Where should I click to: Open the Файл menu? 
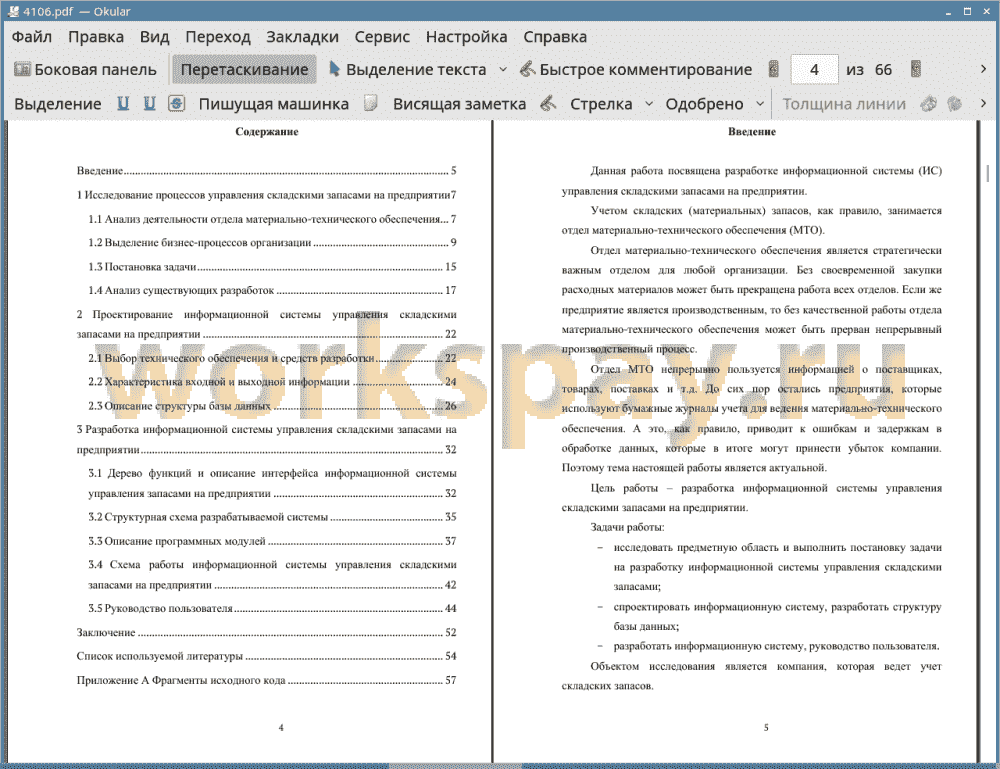(x=32, y=37)
